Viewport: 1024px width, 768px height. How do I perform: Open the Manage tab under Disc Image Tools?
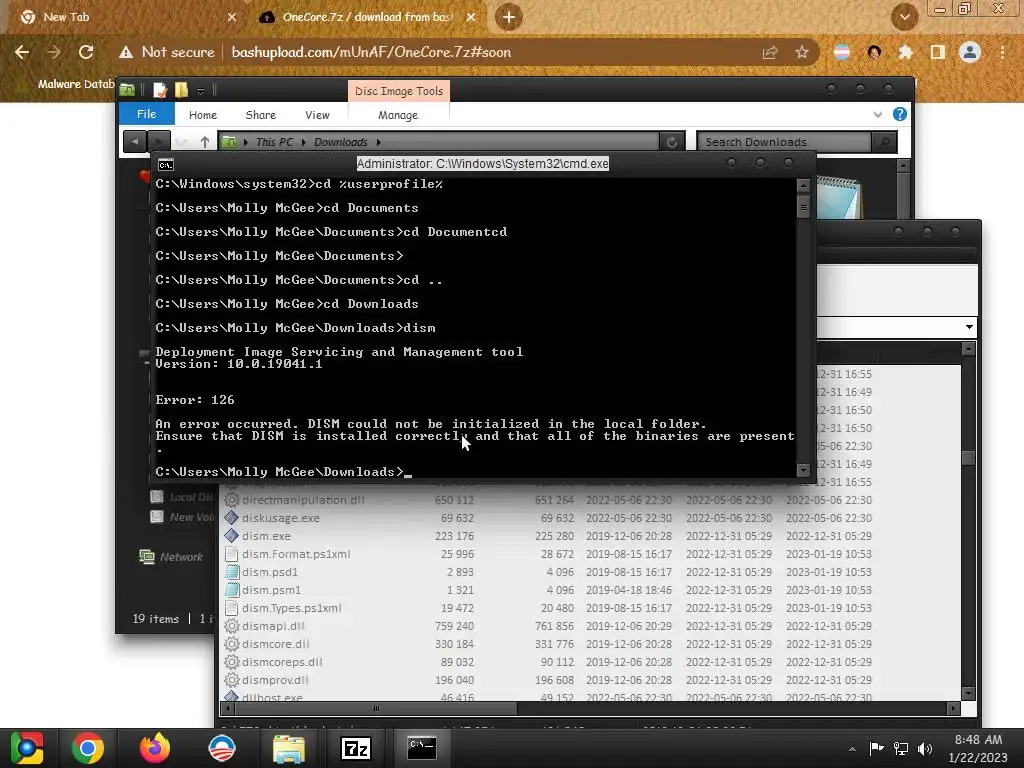coord(398,115)
